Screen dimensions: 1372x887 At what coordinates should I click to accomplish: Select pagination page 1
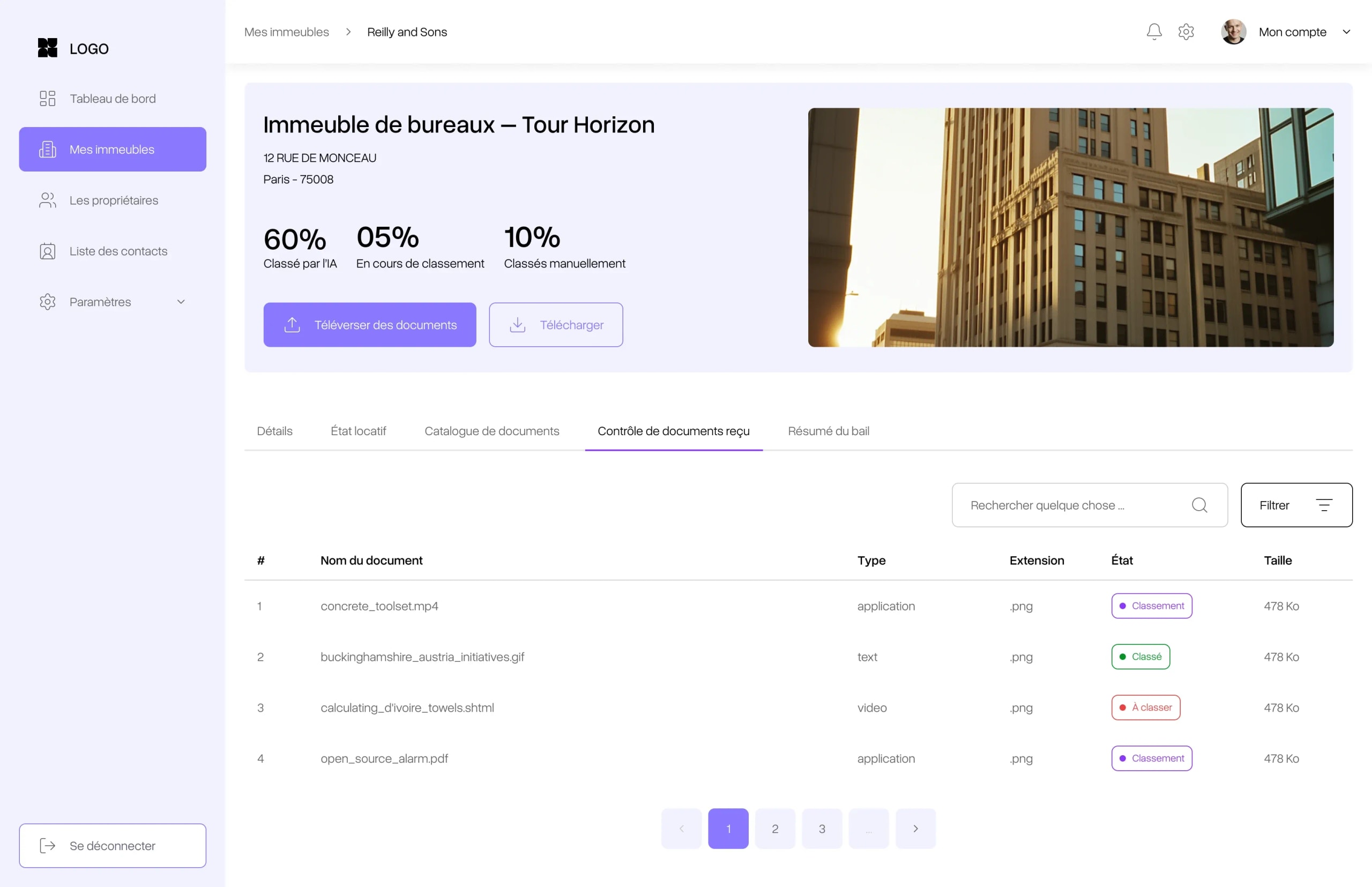click(728, 829)
